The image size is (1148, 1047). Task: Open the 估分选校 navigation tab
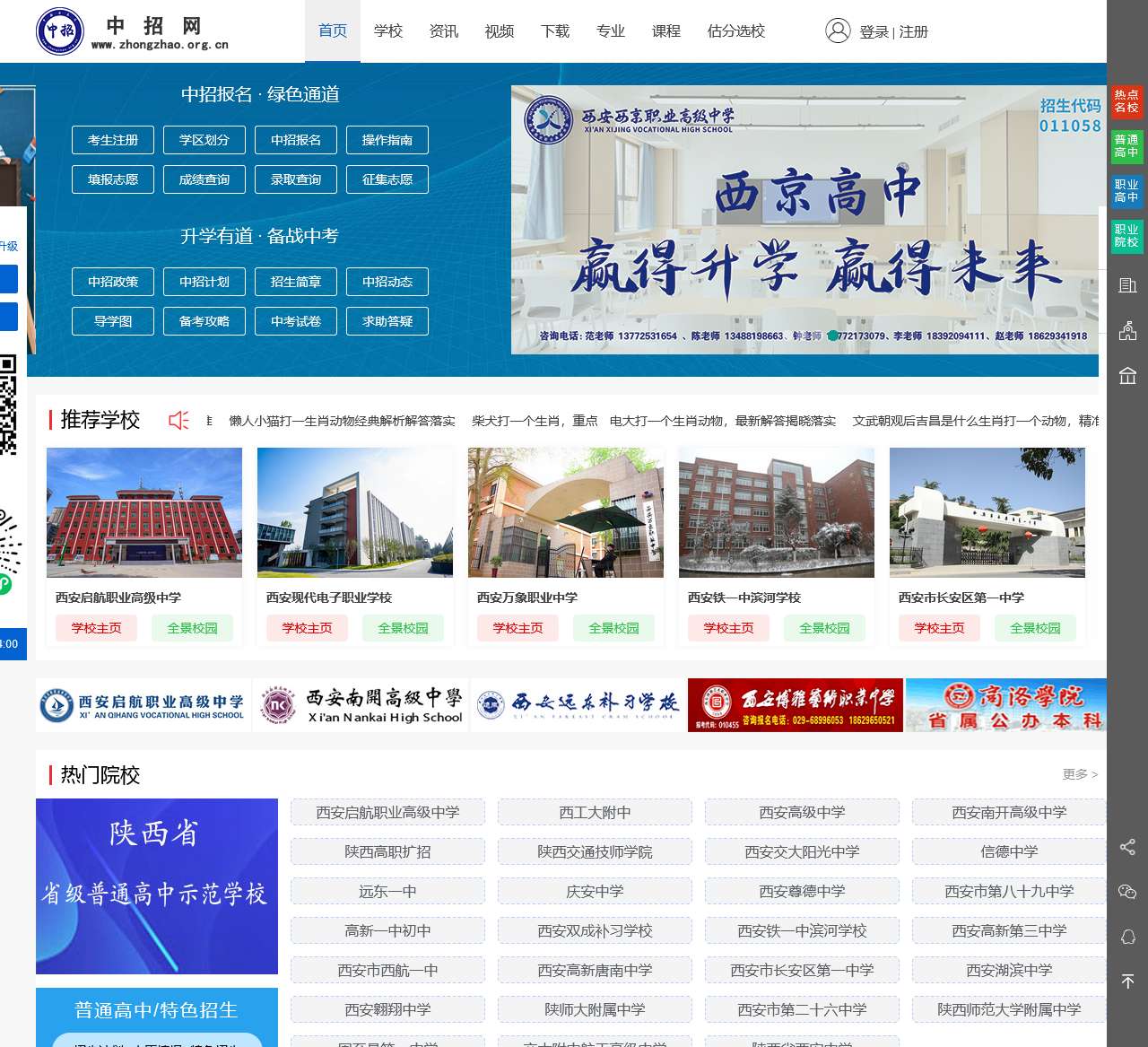tap(736, 31)
